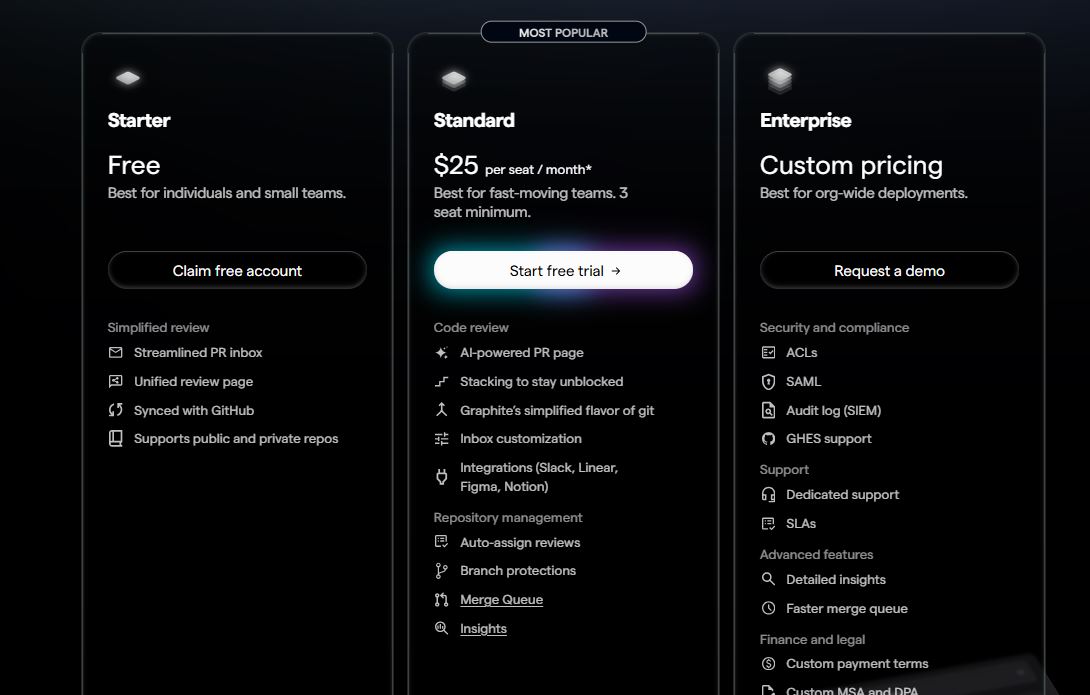Click the Standard plan layers icon

pos(453,78)
